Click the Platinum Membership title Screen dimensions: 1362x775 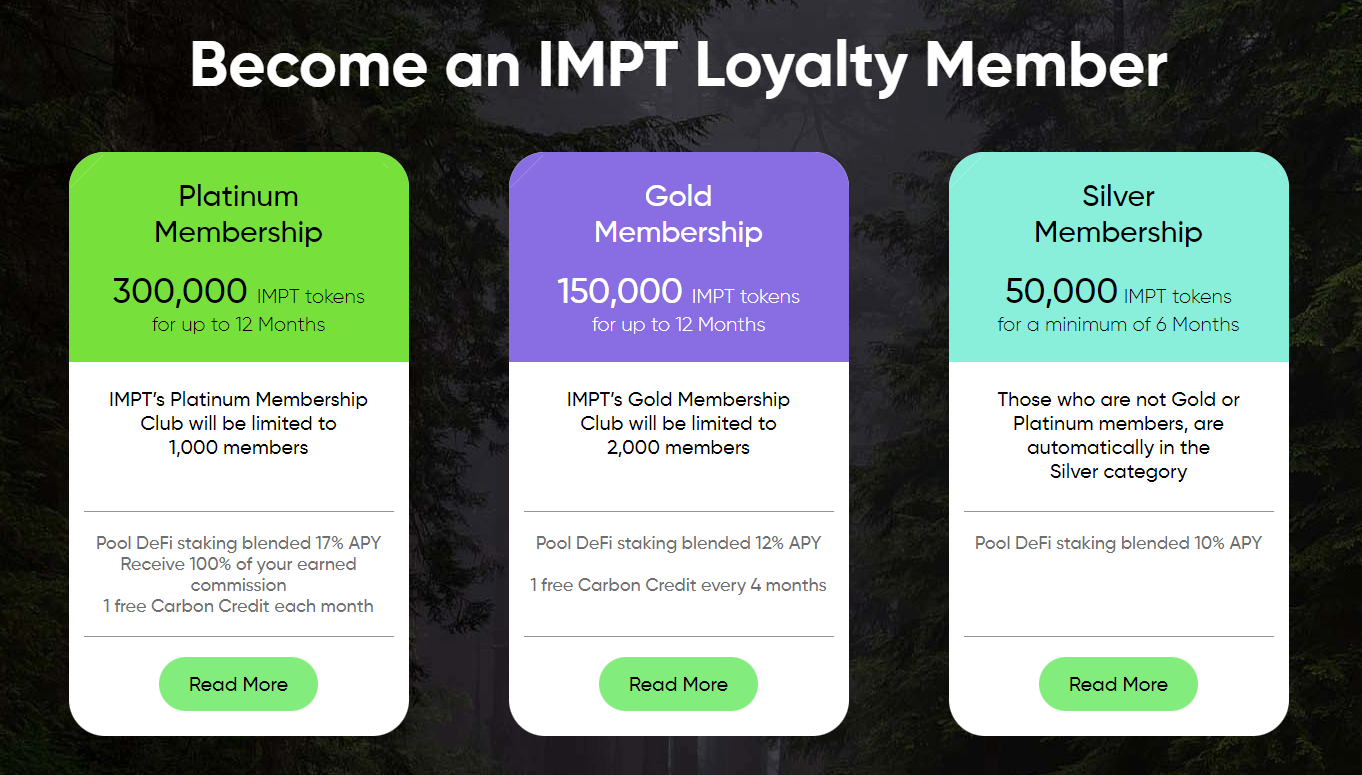(x=238, y=214)
